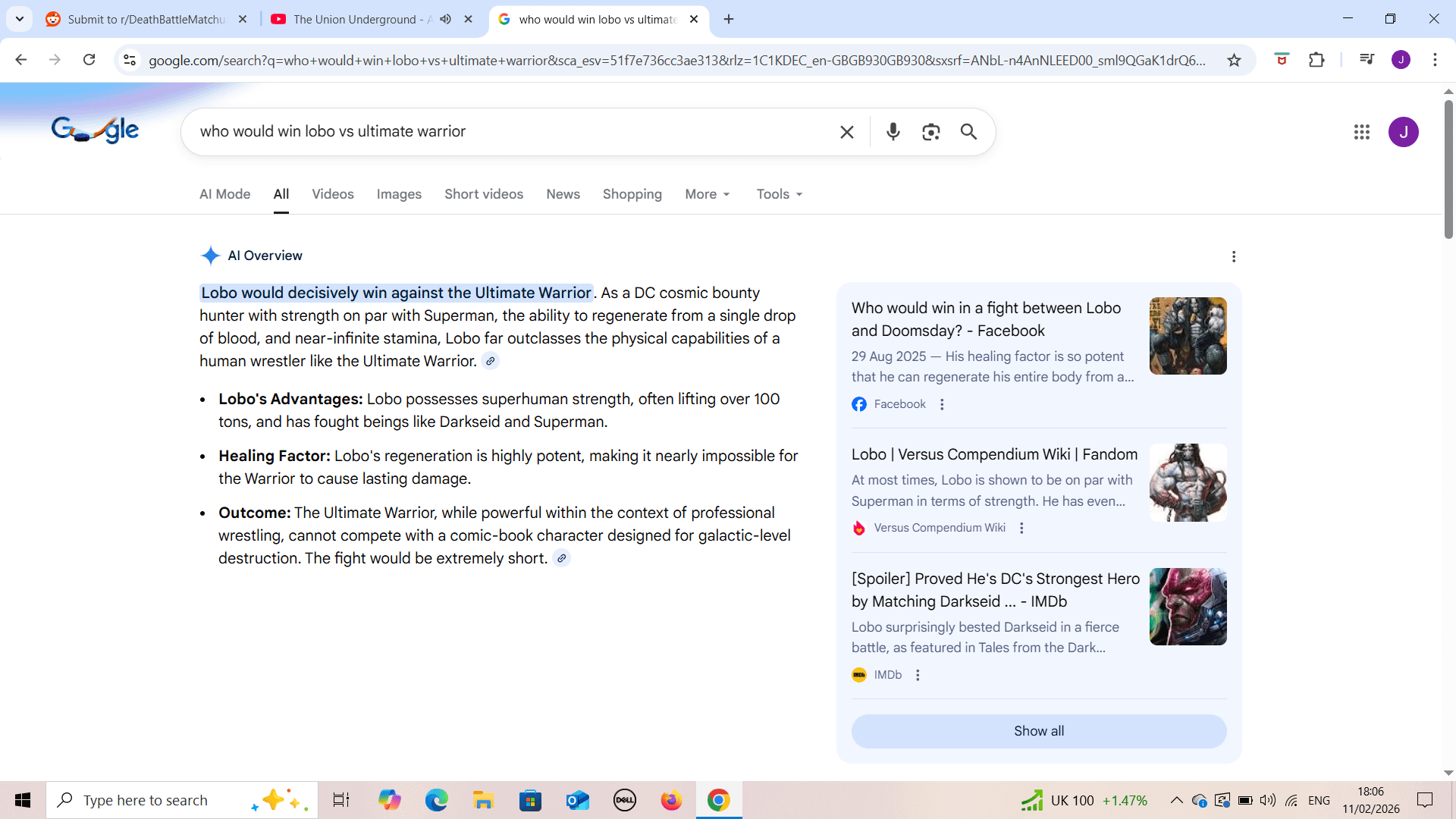The image size is (1456, 819).
Task: Open options menu beside IMDb source
Action: tap(918, 676)
